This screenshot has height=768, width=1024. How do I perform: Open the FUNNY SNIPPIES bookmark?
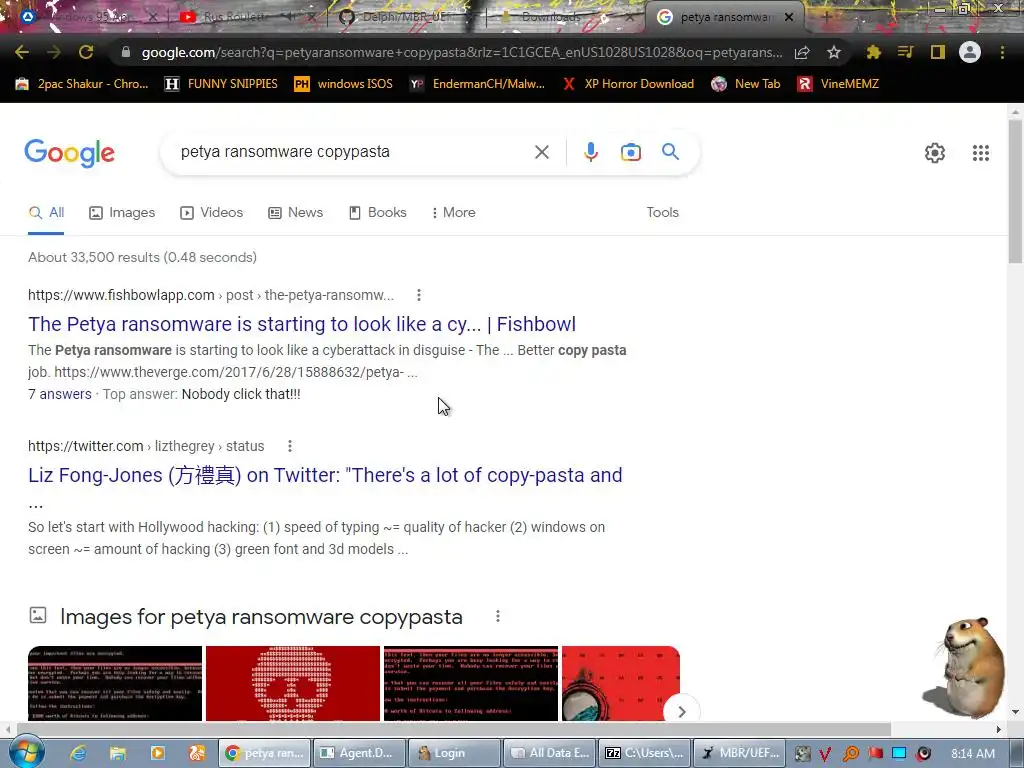221,84
